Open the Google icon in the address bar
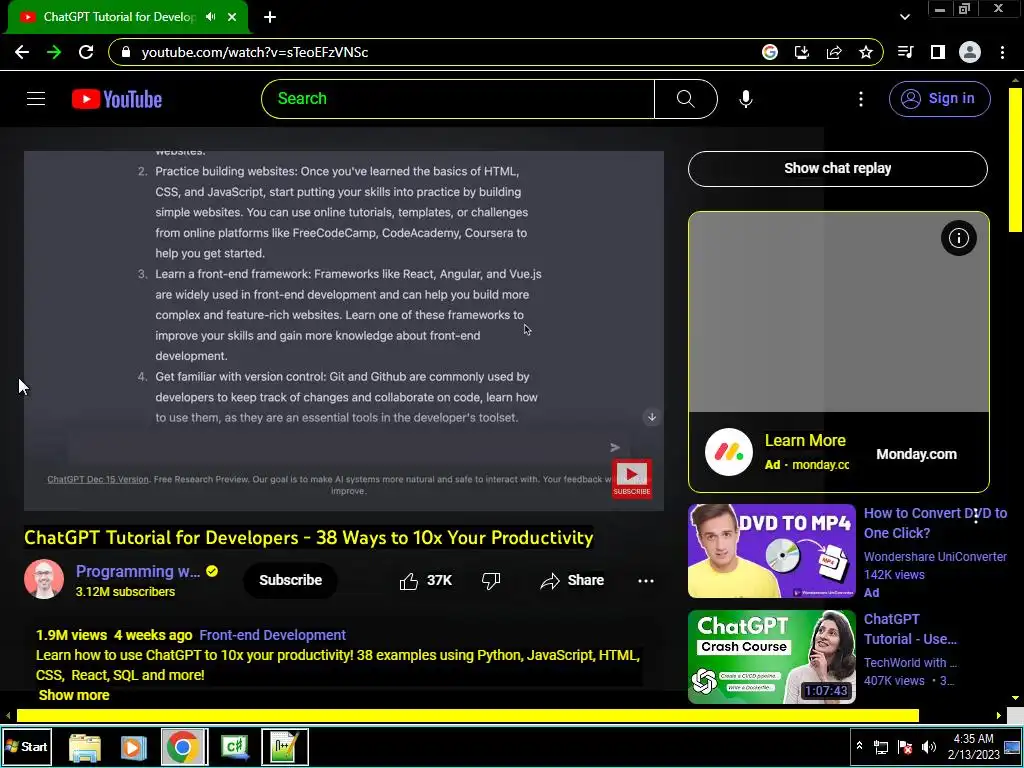The image size is (1024, 768). click(770, 52)
